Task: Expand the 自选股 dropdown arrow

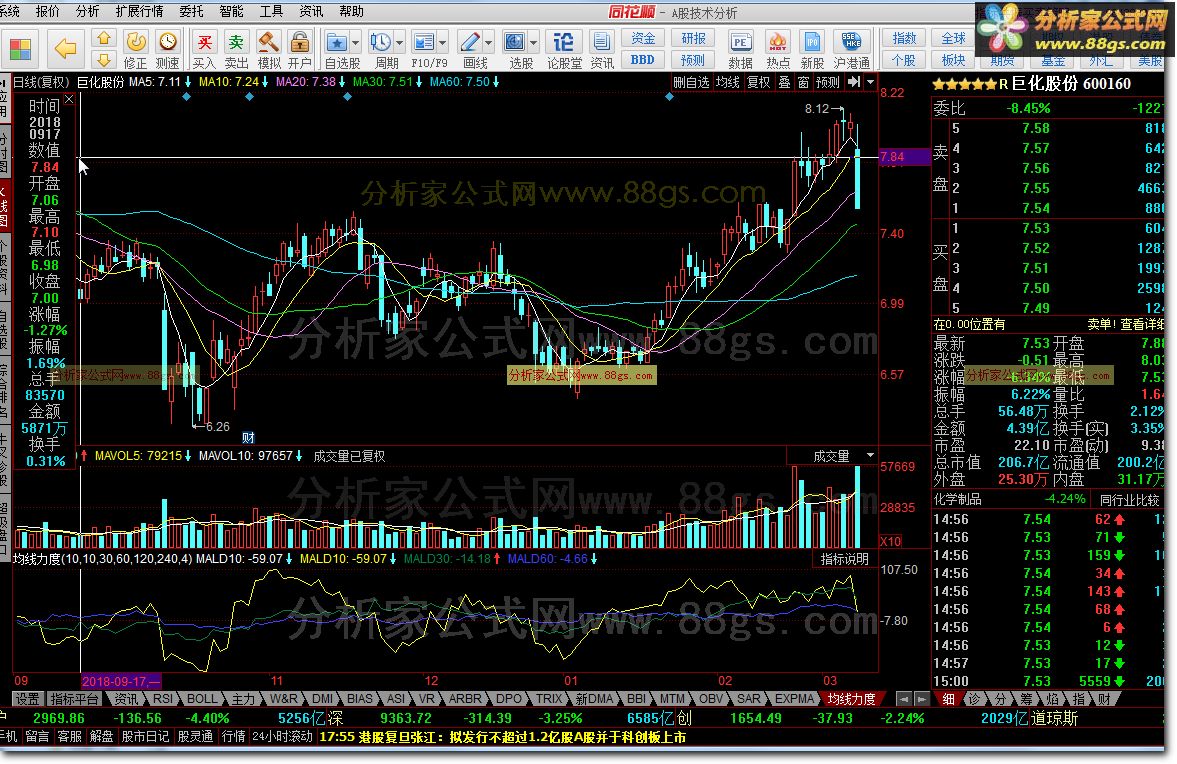Action: (x=356, y=42)
